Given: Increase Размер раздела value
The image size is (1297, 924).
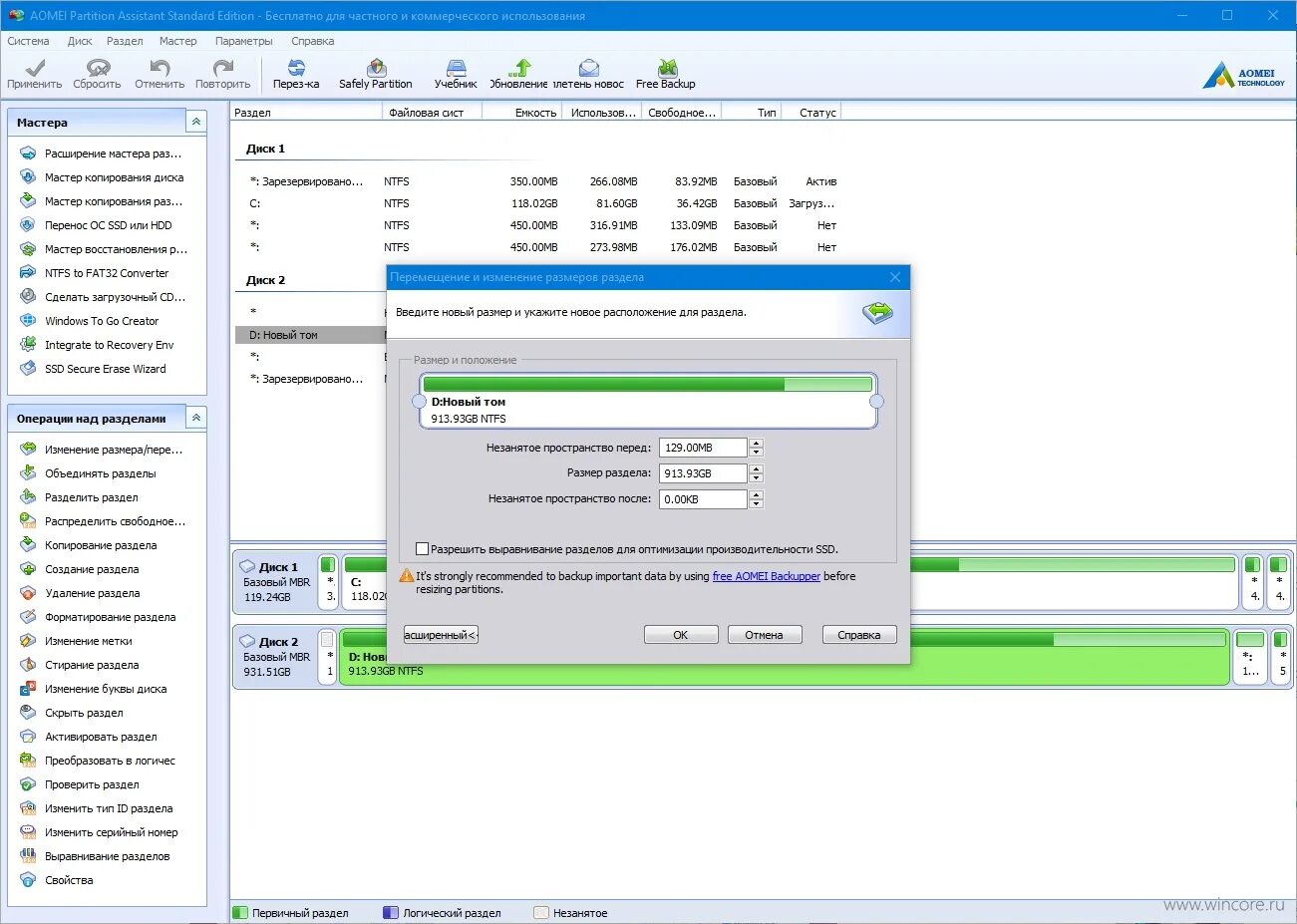Looking at the screenshot, I should 757,468.
